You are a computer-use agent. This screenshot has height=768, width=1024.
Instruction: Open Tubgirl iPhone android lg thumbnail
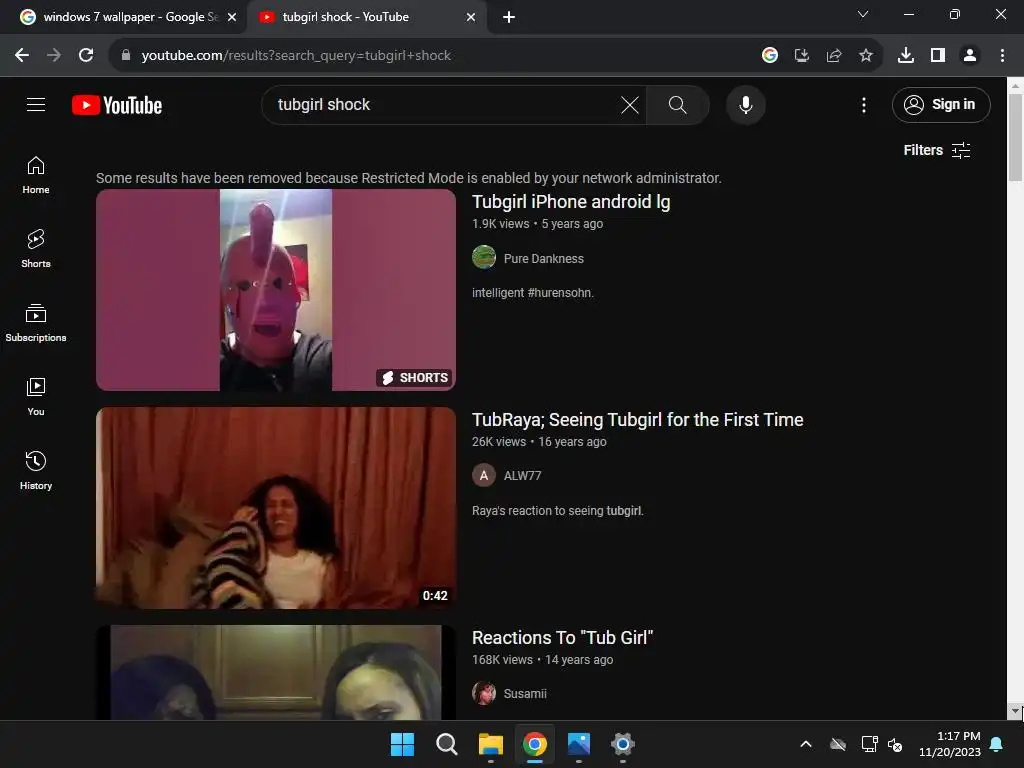tap(276, 290)
